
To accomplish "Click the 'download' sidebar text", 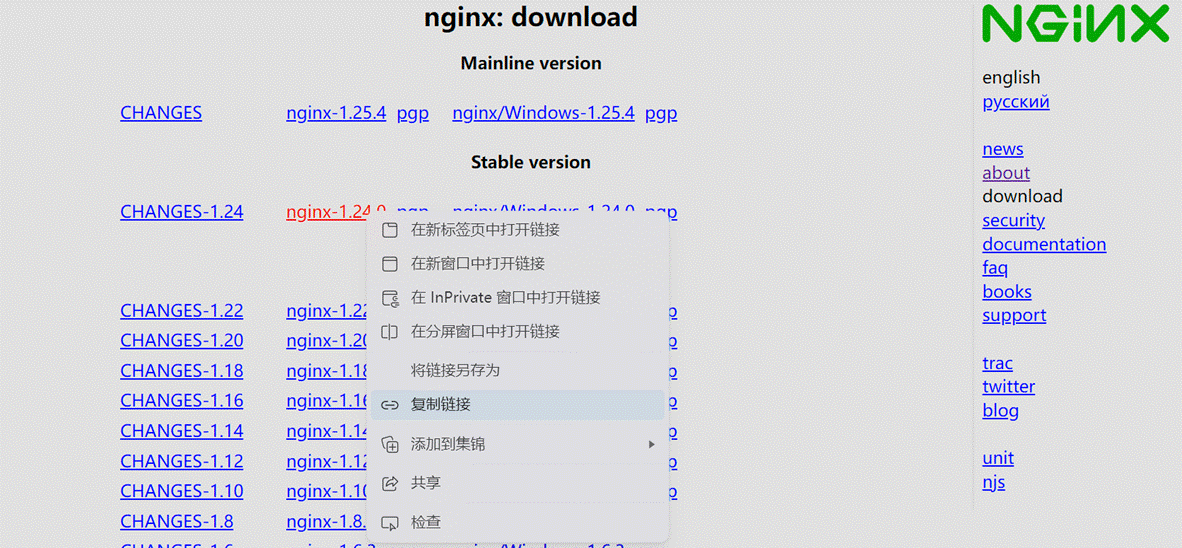I will (x=1022, y=197).
